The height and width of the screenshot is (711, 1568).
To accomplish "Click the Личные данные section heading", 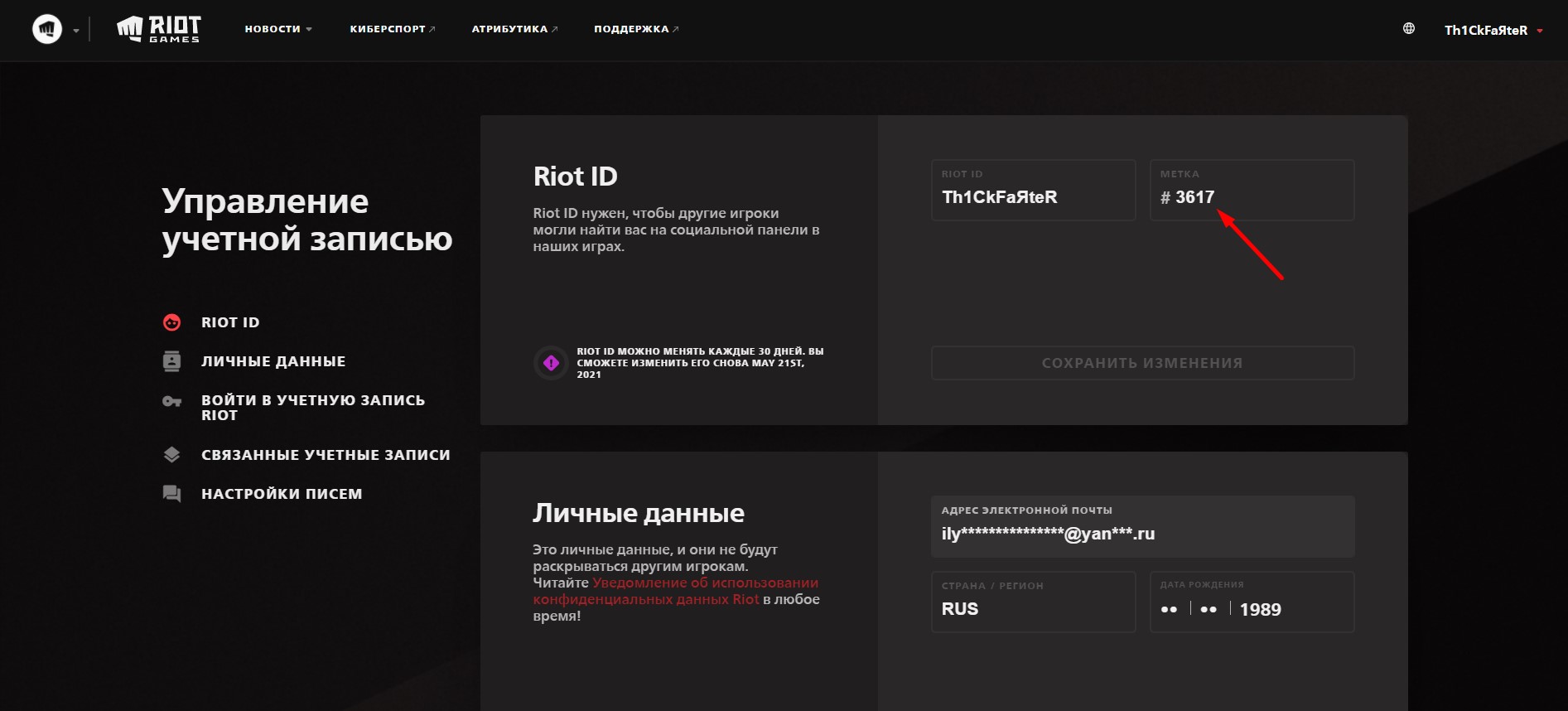I will tap(638, 513).
